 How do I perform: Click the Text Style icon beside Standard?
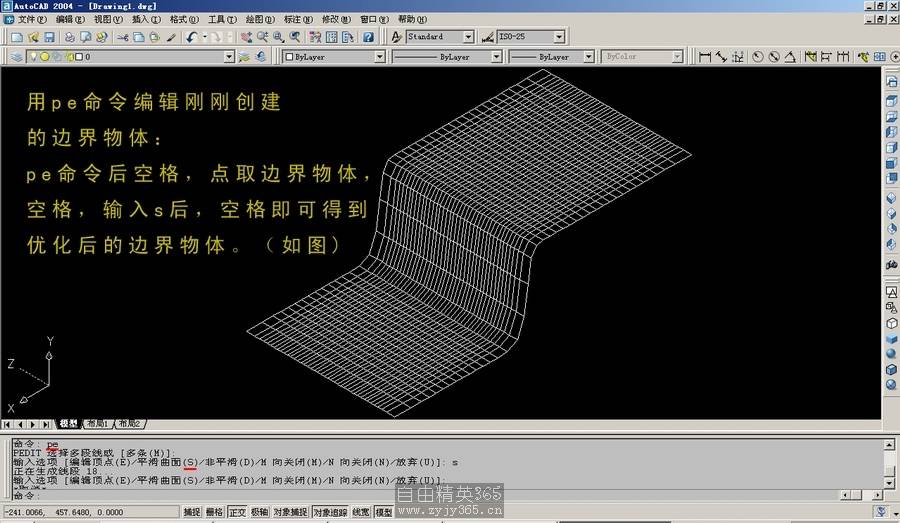click(396, 37)
